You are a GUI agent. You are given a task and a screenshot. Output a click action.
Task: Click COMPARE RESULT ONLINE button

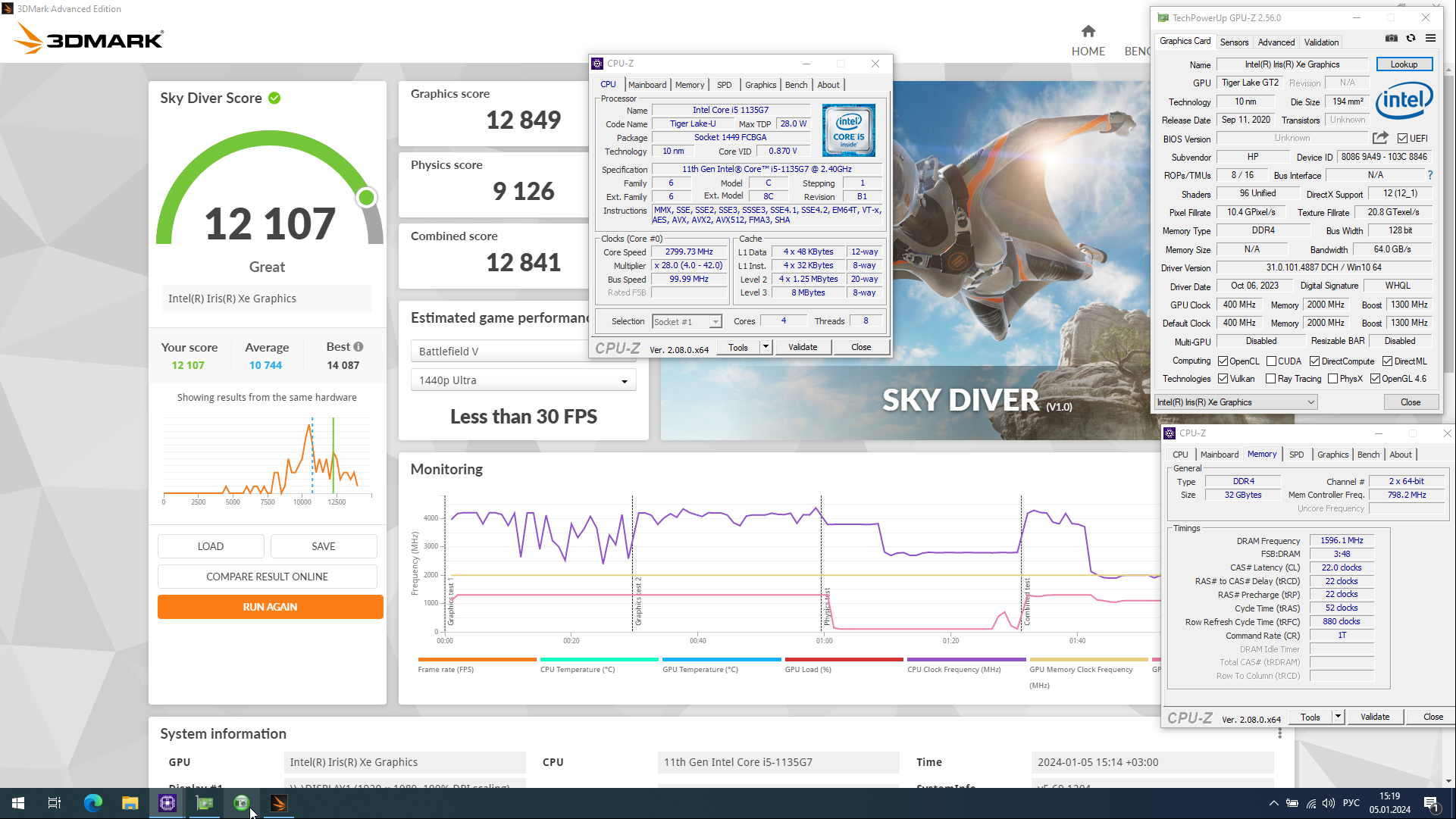(267, 577)
